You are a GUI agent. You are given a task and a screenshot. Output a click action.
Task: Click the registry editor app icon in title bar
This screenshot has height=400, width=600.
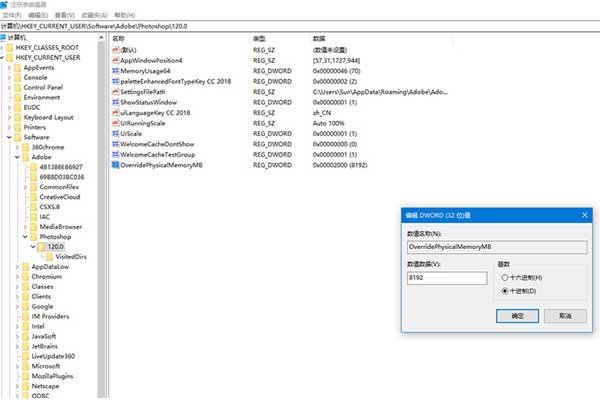pos(3,5)
